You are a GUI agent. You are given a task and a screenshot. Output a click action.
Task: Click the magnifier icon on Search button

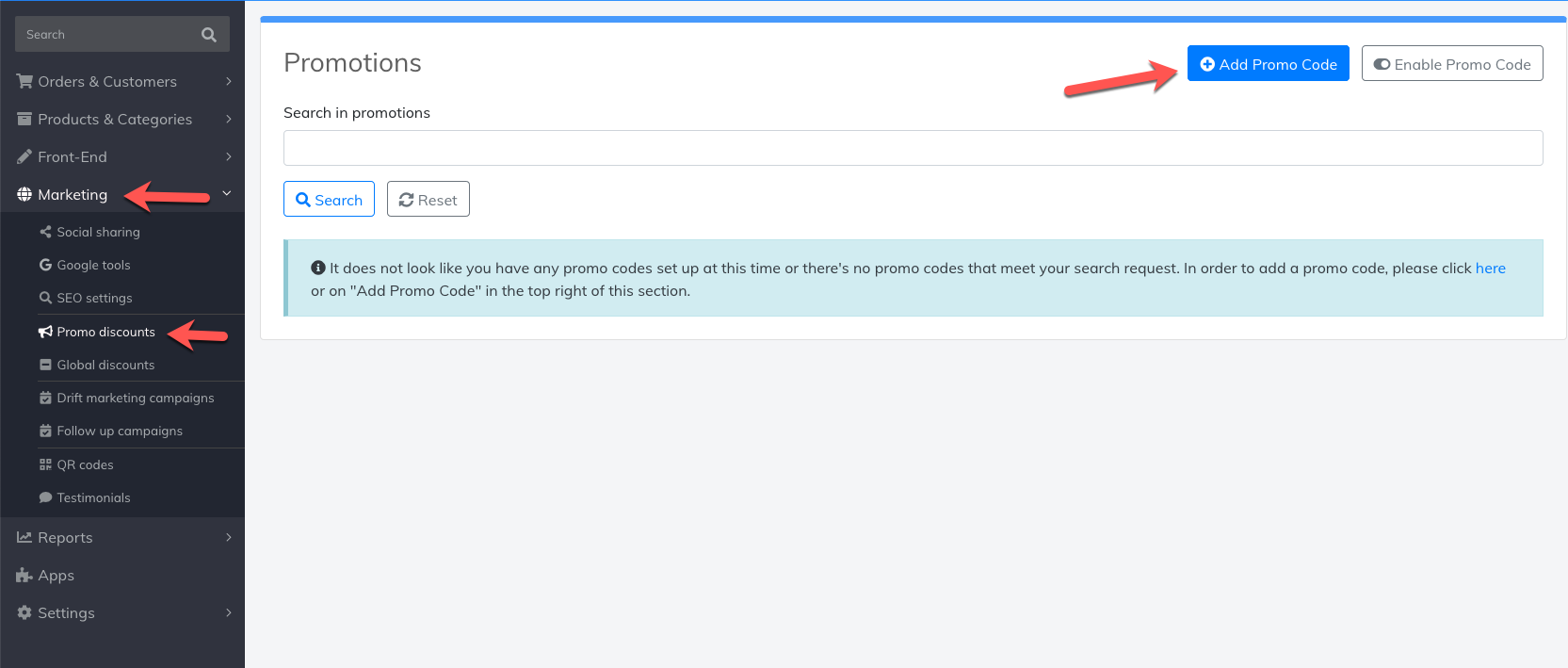tap(303, 200)
